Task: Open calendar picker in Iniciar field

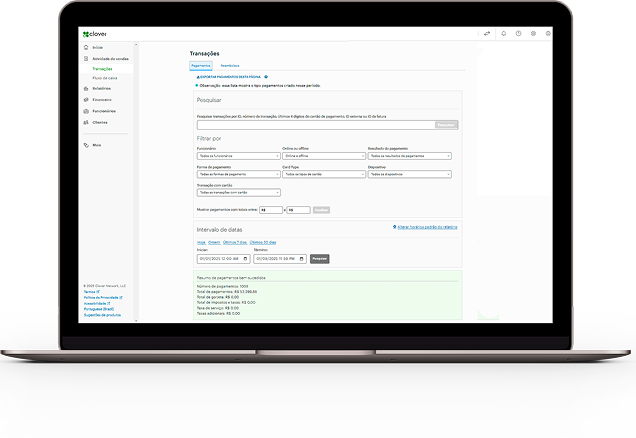Action: (245, 259)
